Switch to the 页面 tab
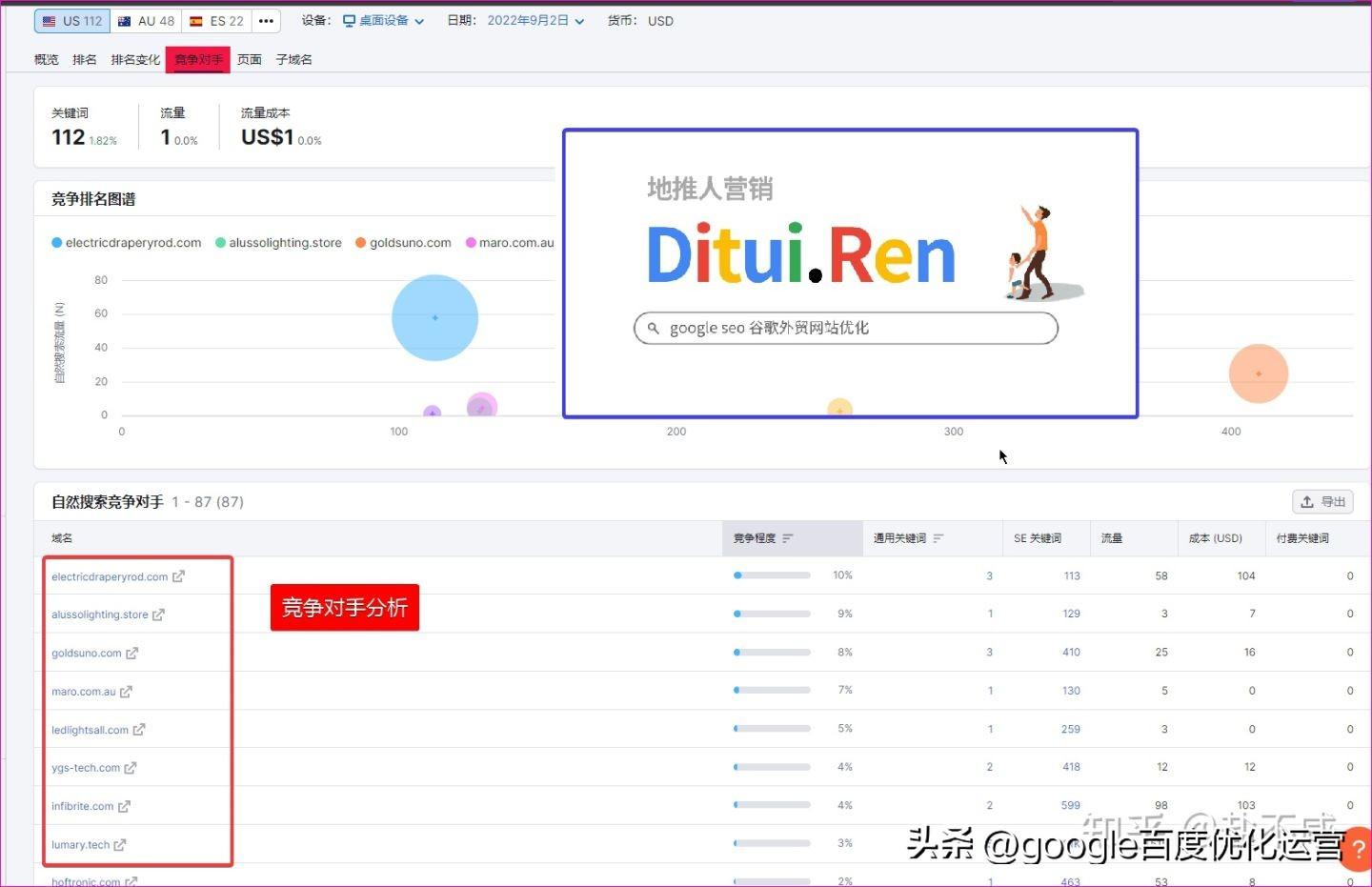Screen dimensions: 1372x887 tap(250, 59)
